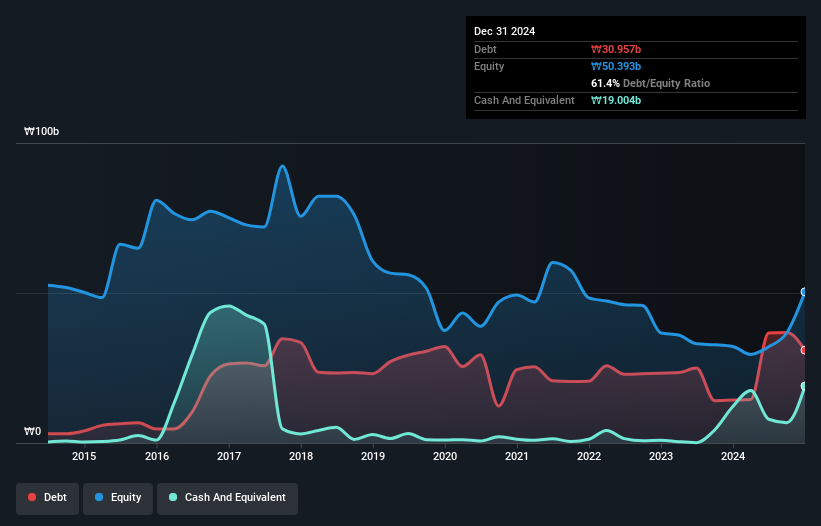Click the 2020 x-axis label
821x526 pixels.
click(445, 456)
